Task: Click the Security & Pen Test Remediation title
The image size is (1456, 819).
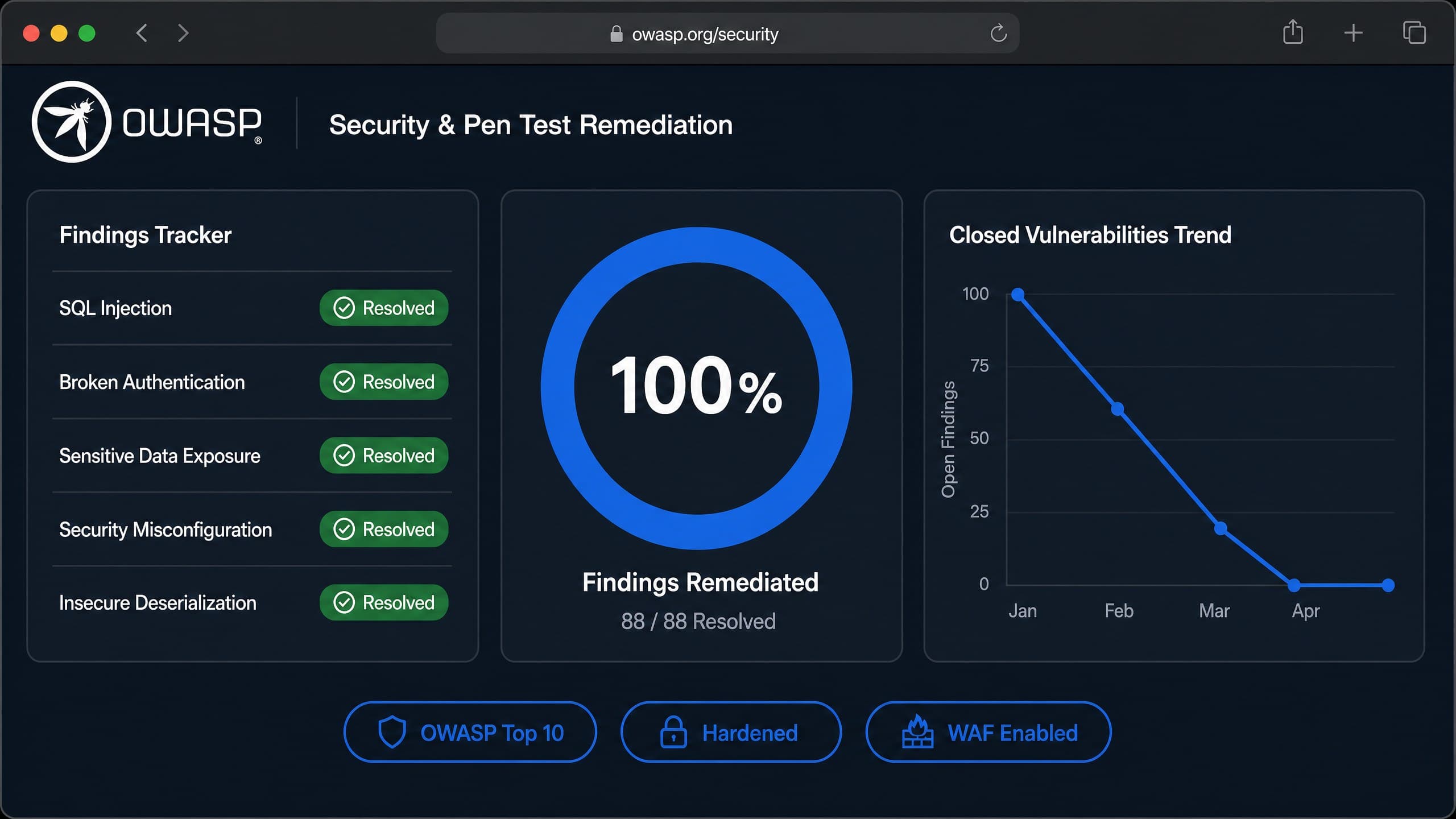Action: pyautogui.click(x=531, y=125)
